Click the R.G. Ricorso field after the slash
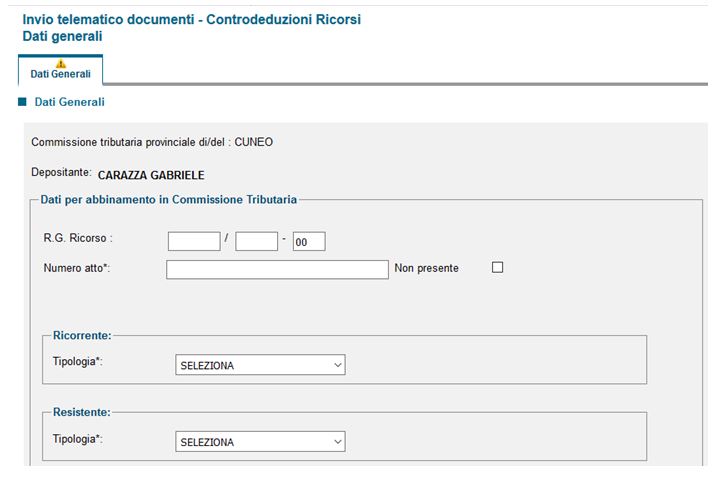This screenshot has width=718, height=488. tap(256, 241)
